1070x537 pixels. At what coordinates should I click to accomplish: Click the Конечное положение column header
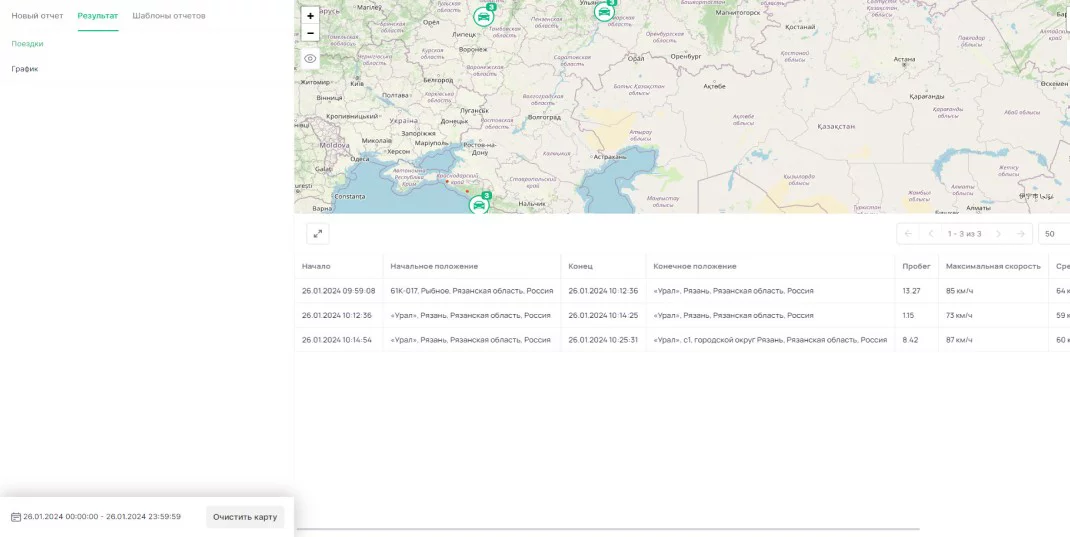point(695,266)
